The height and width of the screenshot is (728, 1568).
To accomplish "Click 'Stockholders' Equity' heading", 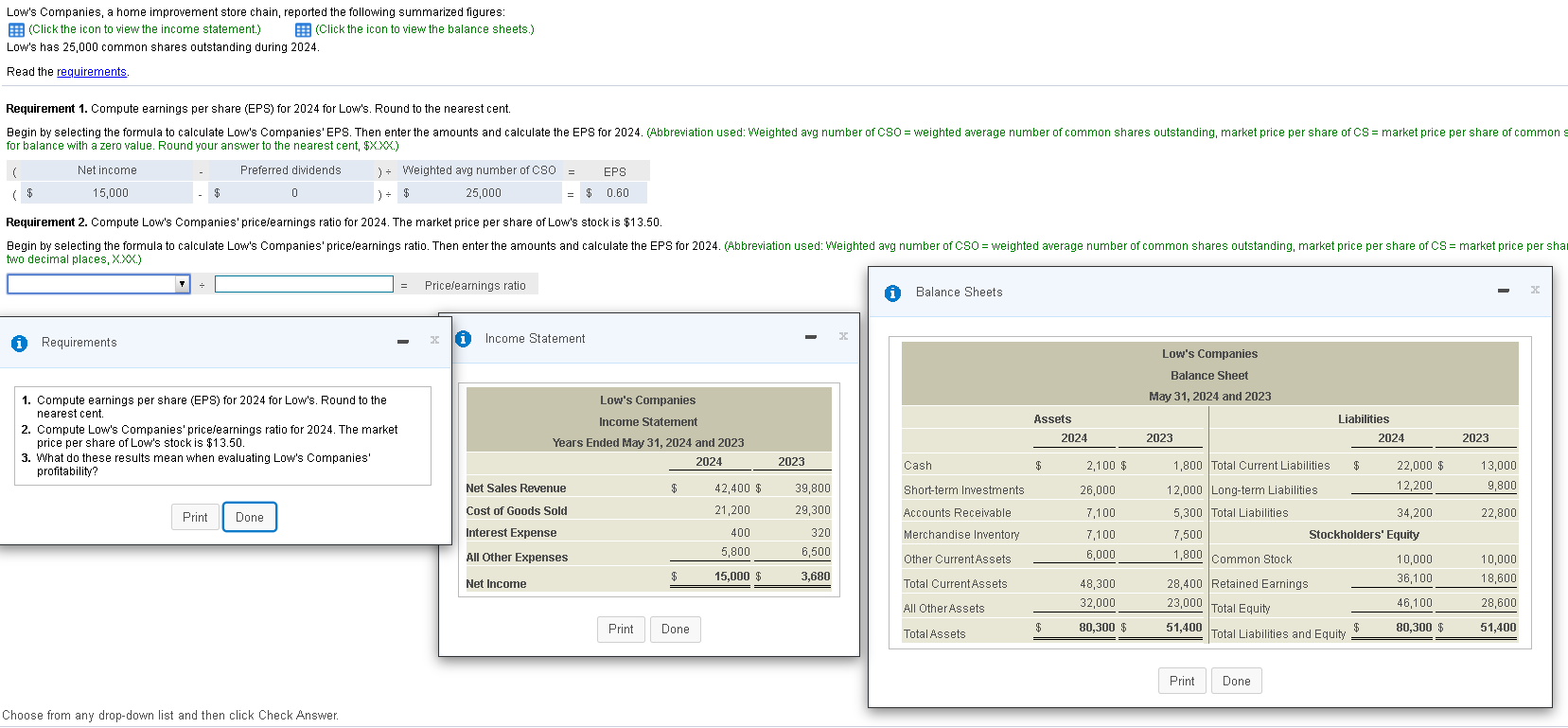I will [1364, 535].
